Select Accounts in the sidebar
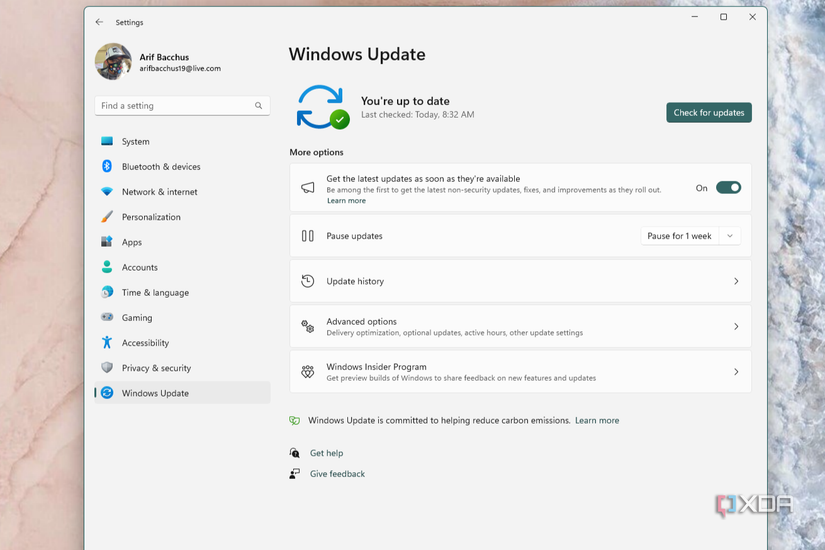This screenshot has width=825, height=550. 183,267
